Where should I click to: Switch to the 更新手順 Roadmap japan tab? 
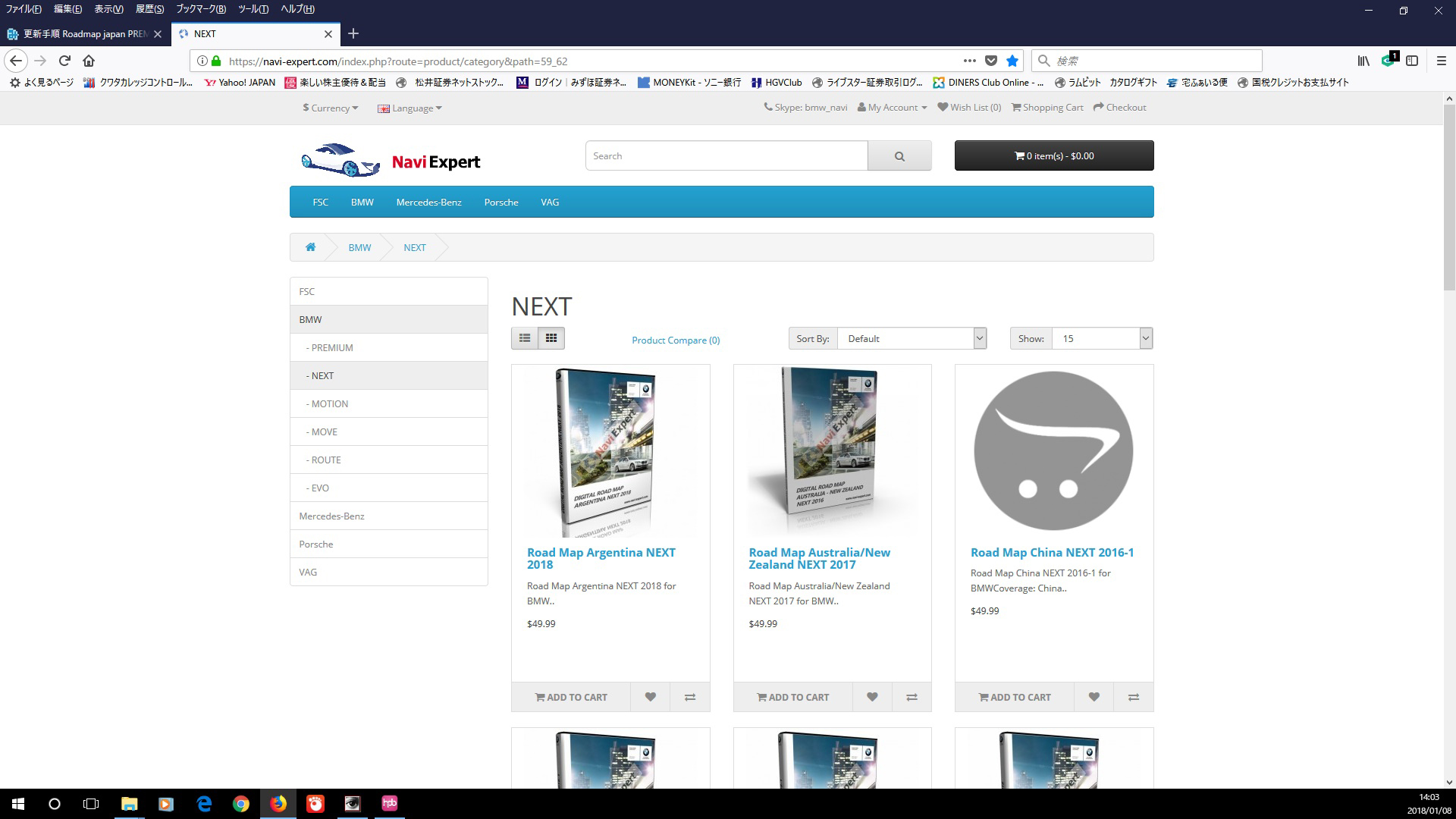click(x=85, y=34)
